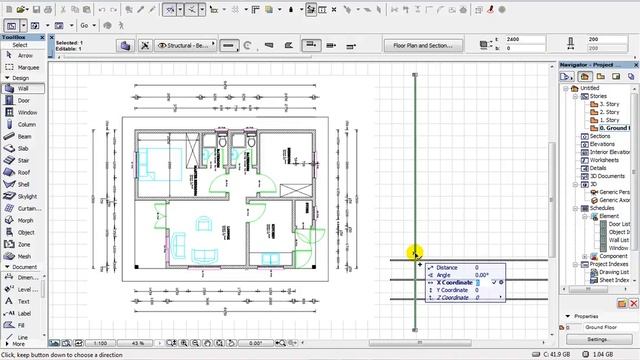Toggle trapezoid wall geometry method

click(x=269, y=46)
